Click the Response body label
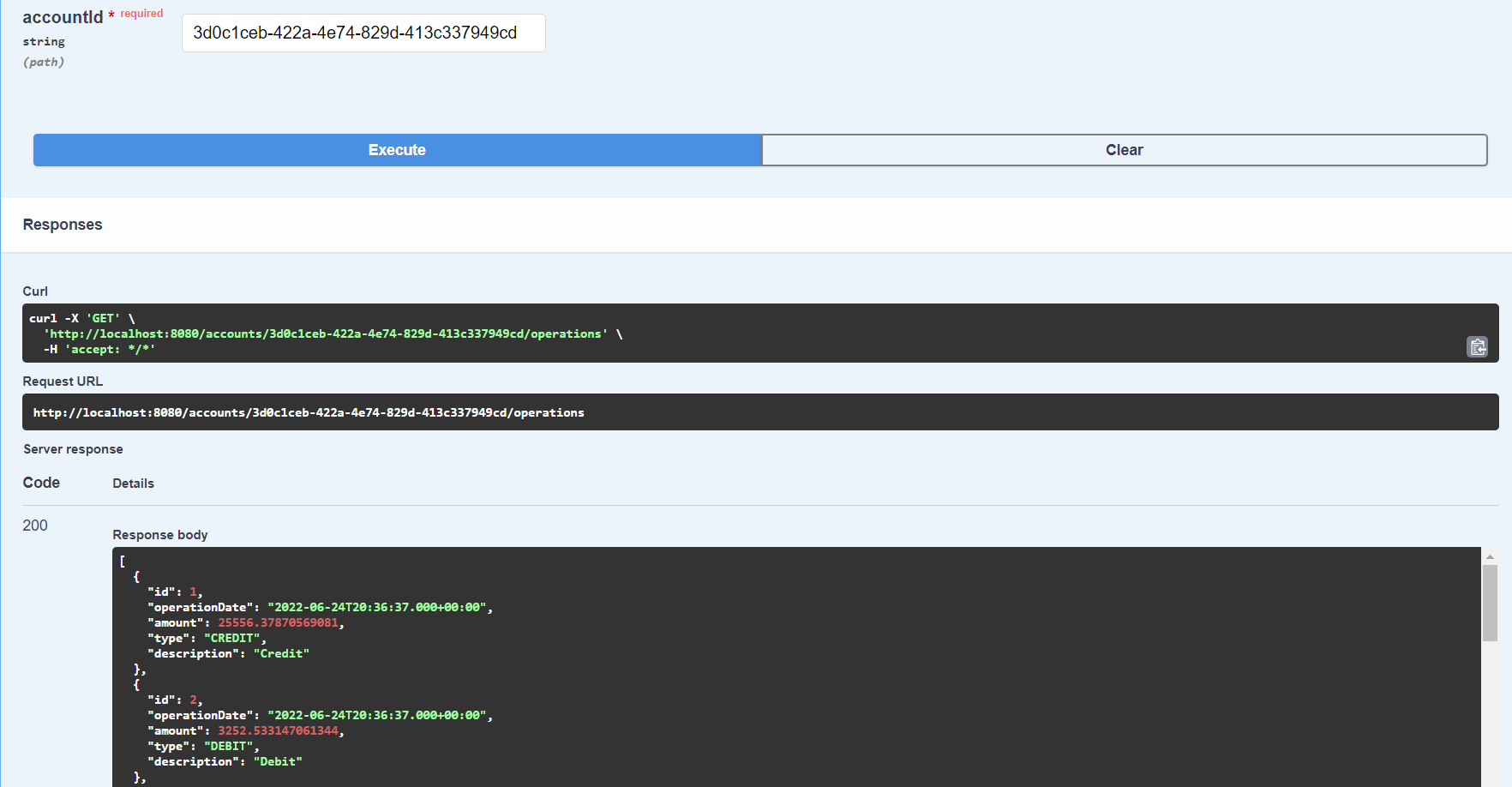Image resolution: width=1512 pixels, height=787 pixels. [159, 534]
